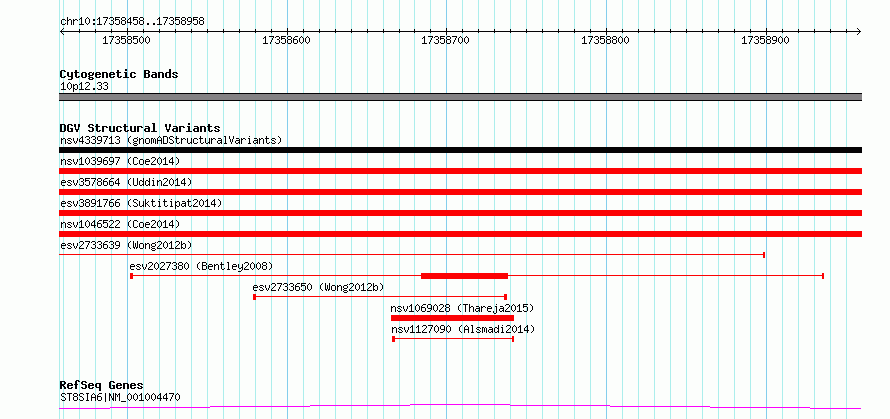The width and height of the screenshot is (890, 419).
Task: Click the red bar below nsv1046522
Action: pos(460,234)
